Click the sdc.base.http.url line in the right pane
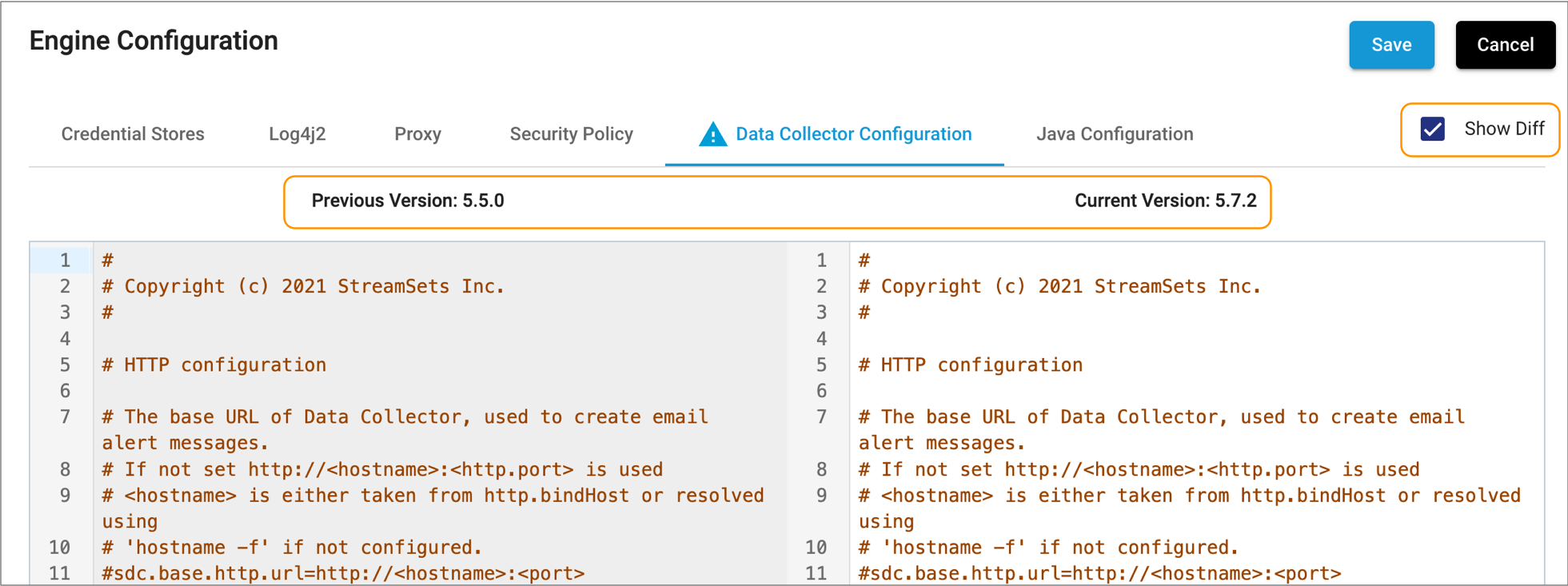Image resolution: width=1568 pixels, height=586 pixels. tap(1099, 573)
